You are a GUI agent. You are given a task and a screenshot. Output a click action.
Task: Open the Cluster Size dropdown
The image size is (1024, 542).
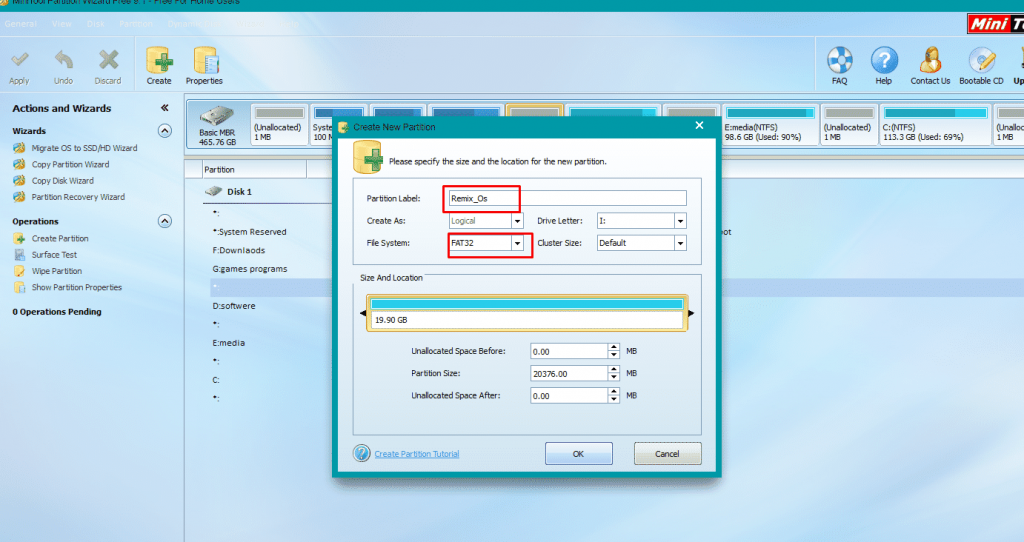coord(680,243)
